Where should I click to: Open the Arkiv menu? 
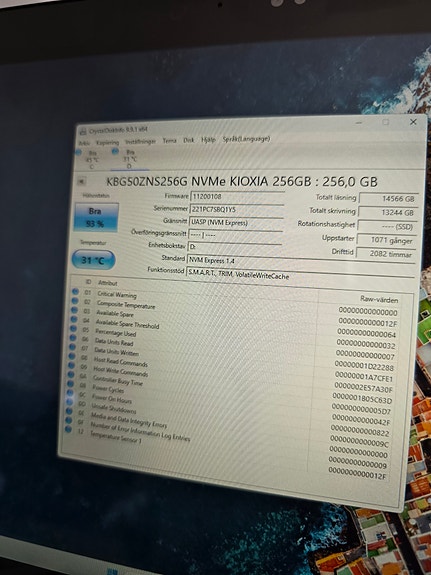point(84,142)
